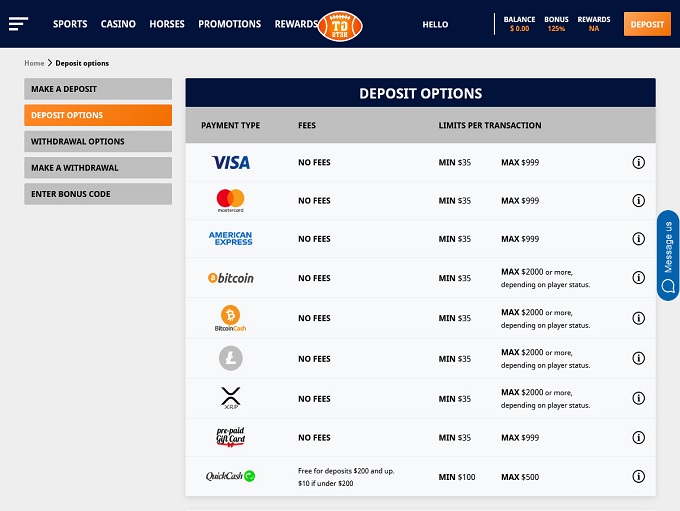Click the info icon for Visa row
This screenshot has width=680, height=511.
point(639,162)
